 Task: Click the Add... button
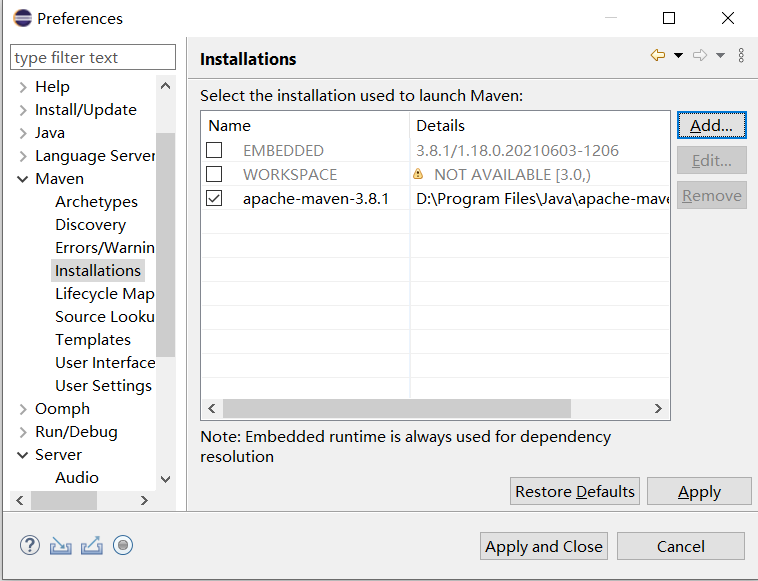pyautogui.click(x=712, y=125)
